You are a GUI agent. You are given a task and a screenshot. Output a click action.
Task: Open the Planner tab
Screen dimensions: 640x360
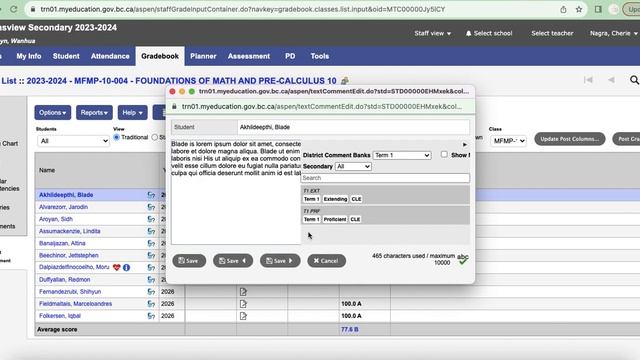(x=203, y=56)
